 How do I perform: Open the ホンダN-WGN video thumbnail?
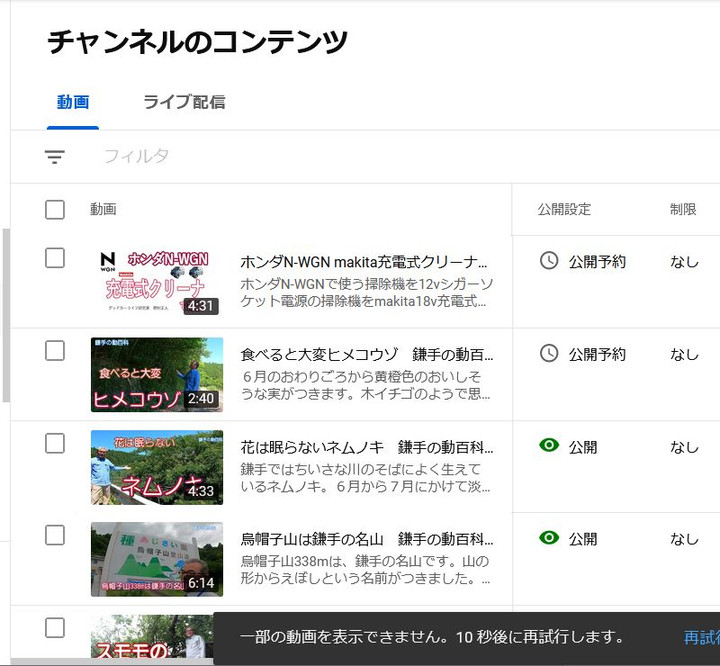coord(157,282)
